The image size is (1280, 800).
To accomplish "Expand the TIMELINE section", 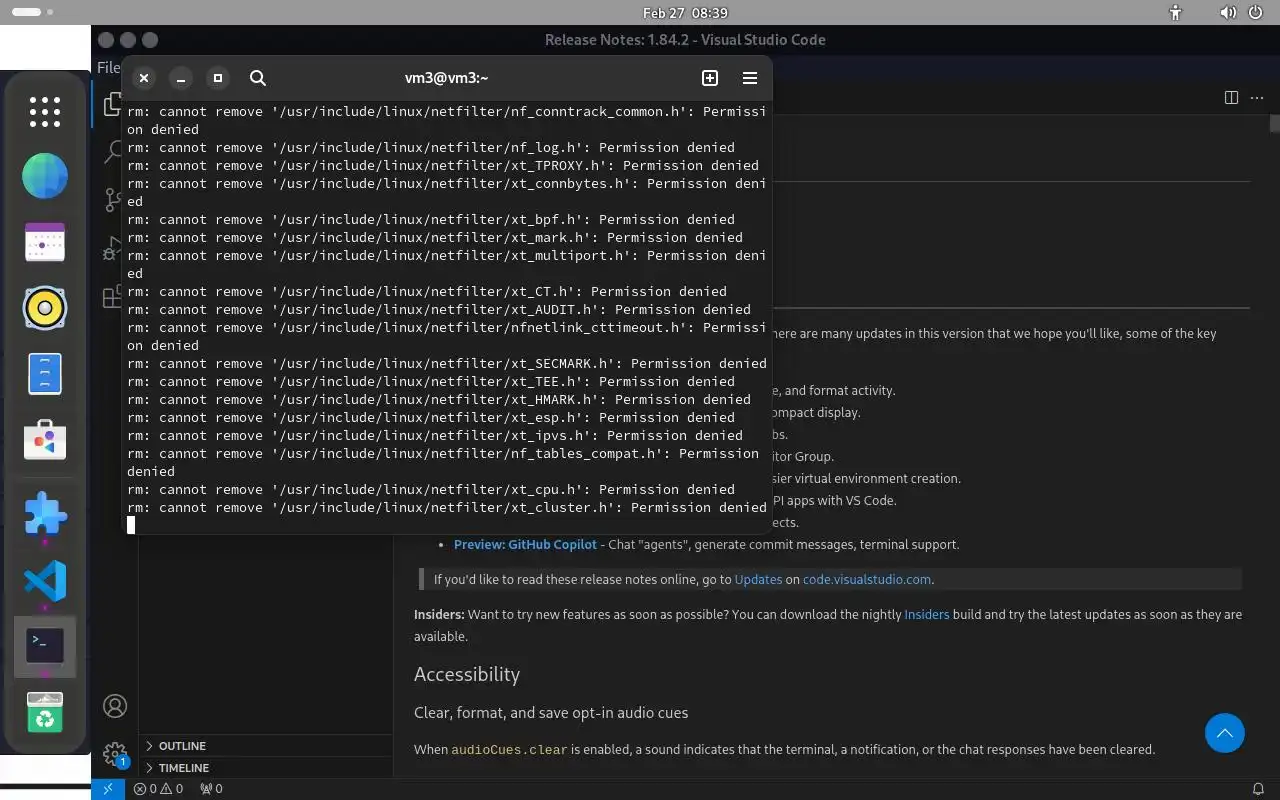I will pos(182,768).
